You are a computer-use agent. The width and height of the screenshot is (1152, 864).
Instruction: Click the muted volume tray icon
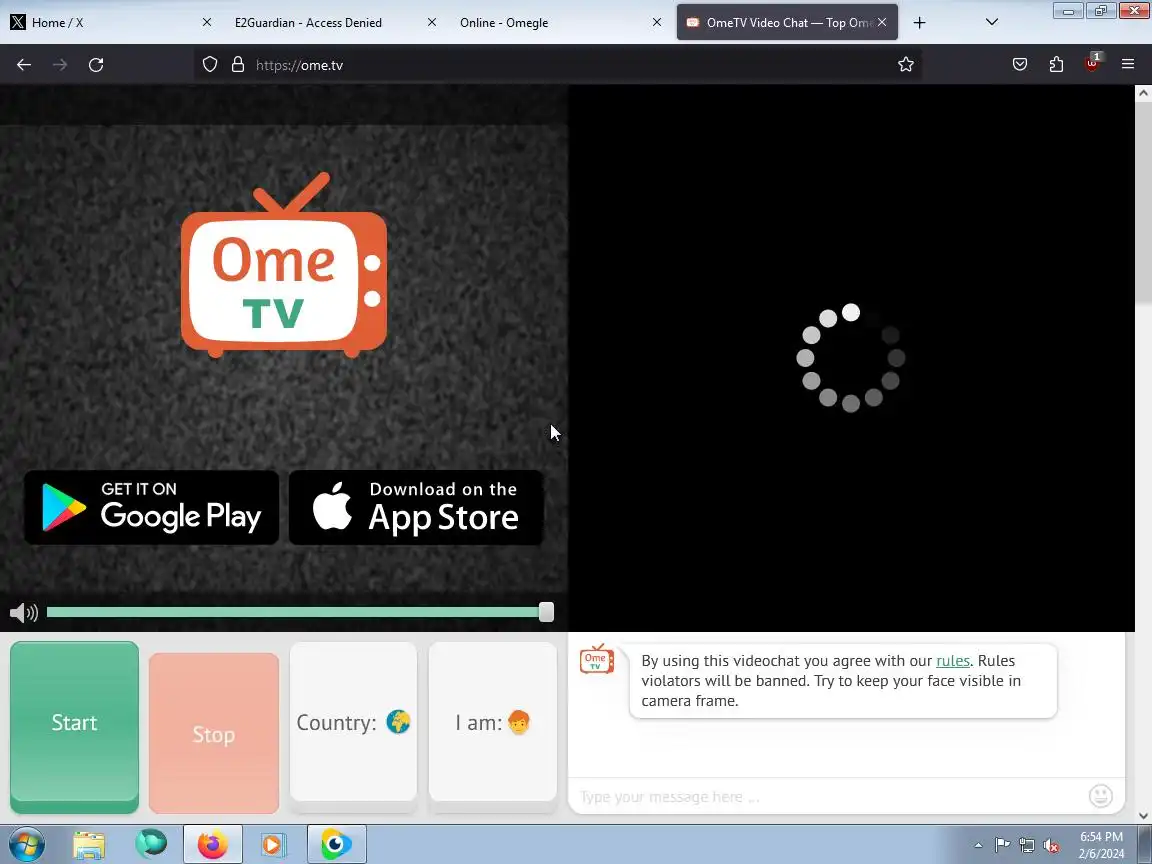coord(1051,846)
